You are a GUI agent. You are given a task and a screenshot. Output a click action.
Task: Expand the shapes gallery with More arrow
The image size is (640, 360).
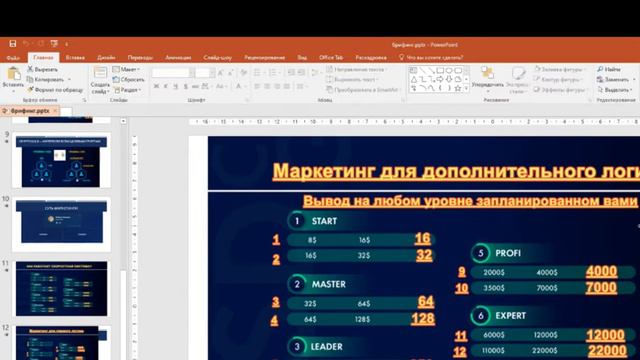pyautogui.click(x=466, y=89)
